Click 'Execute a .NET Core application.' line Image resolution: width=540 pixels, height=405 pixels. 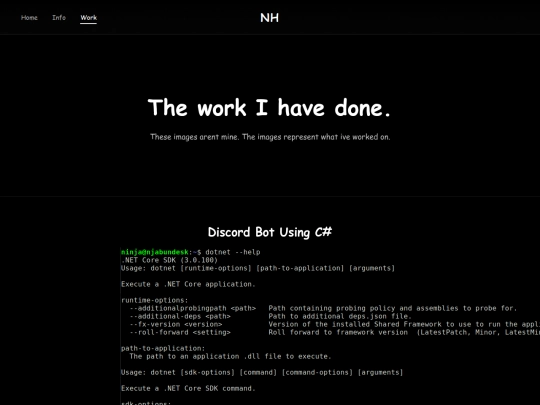(x=188, y=284)
